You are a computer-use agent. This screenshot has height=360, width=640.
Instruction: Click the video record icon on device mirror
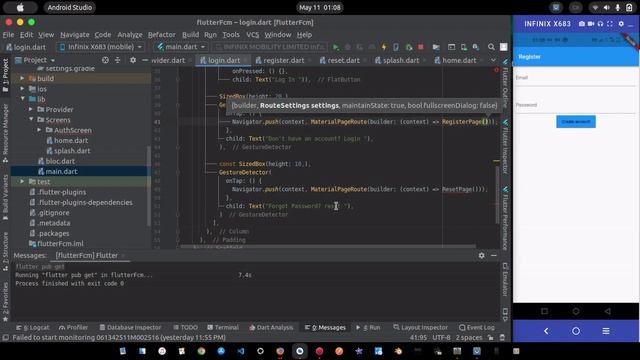click(591, 24)
